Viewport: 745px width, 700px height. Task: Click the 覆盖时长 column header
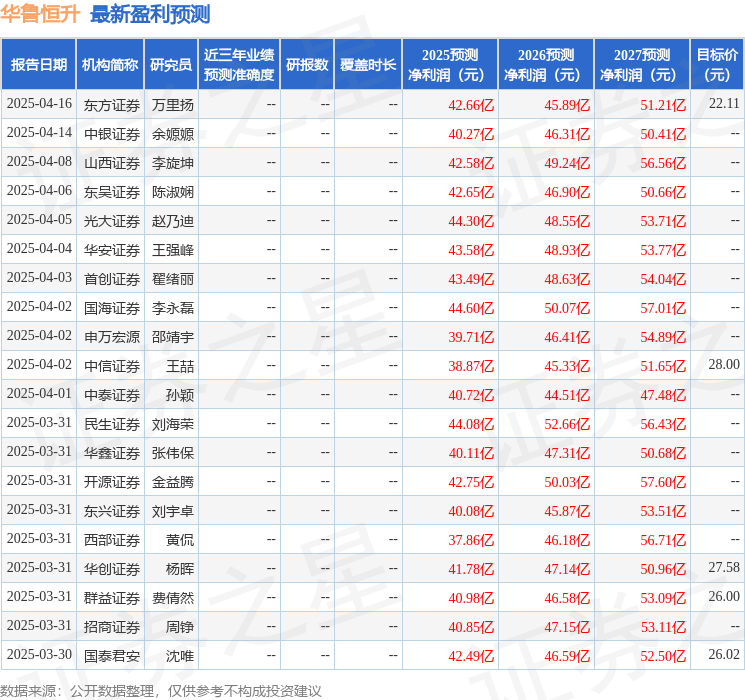(x=368, y=64)
